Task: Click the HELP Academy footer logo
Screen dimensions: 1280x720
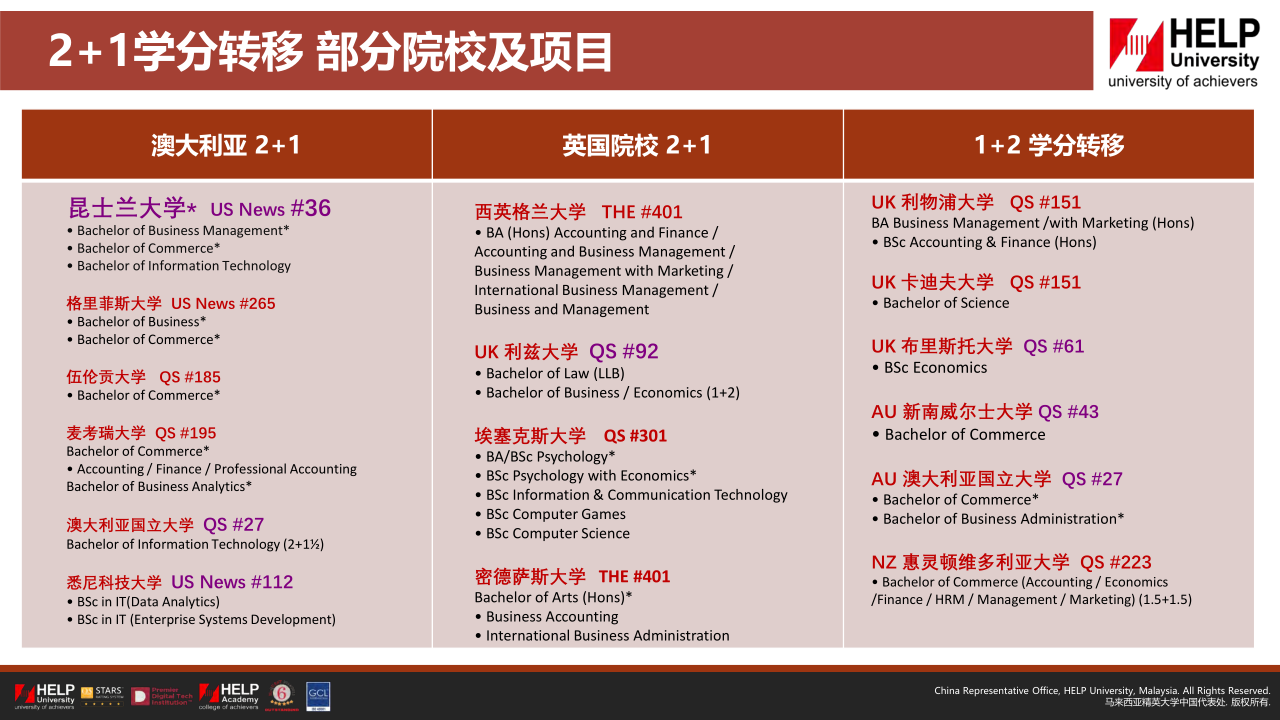Action: [x=229, y=696]
